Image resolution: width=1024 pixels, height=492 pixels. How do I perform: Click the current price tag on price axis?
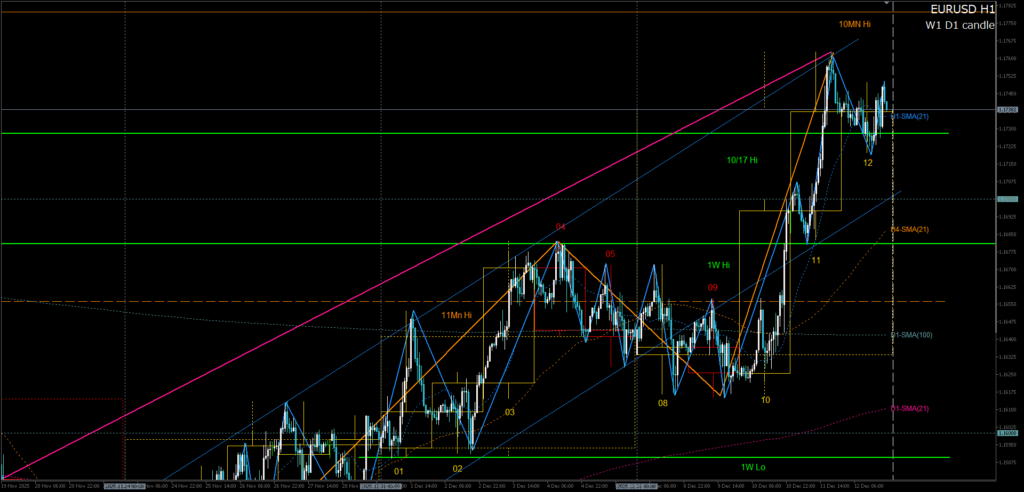pyautogui.click(x=1006, y=109)
